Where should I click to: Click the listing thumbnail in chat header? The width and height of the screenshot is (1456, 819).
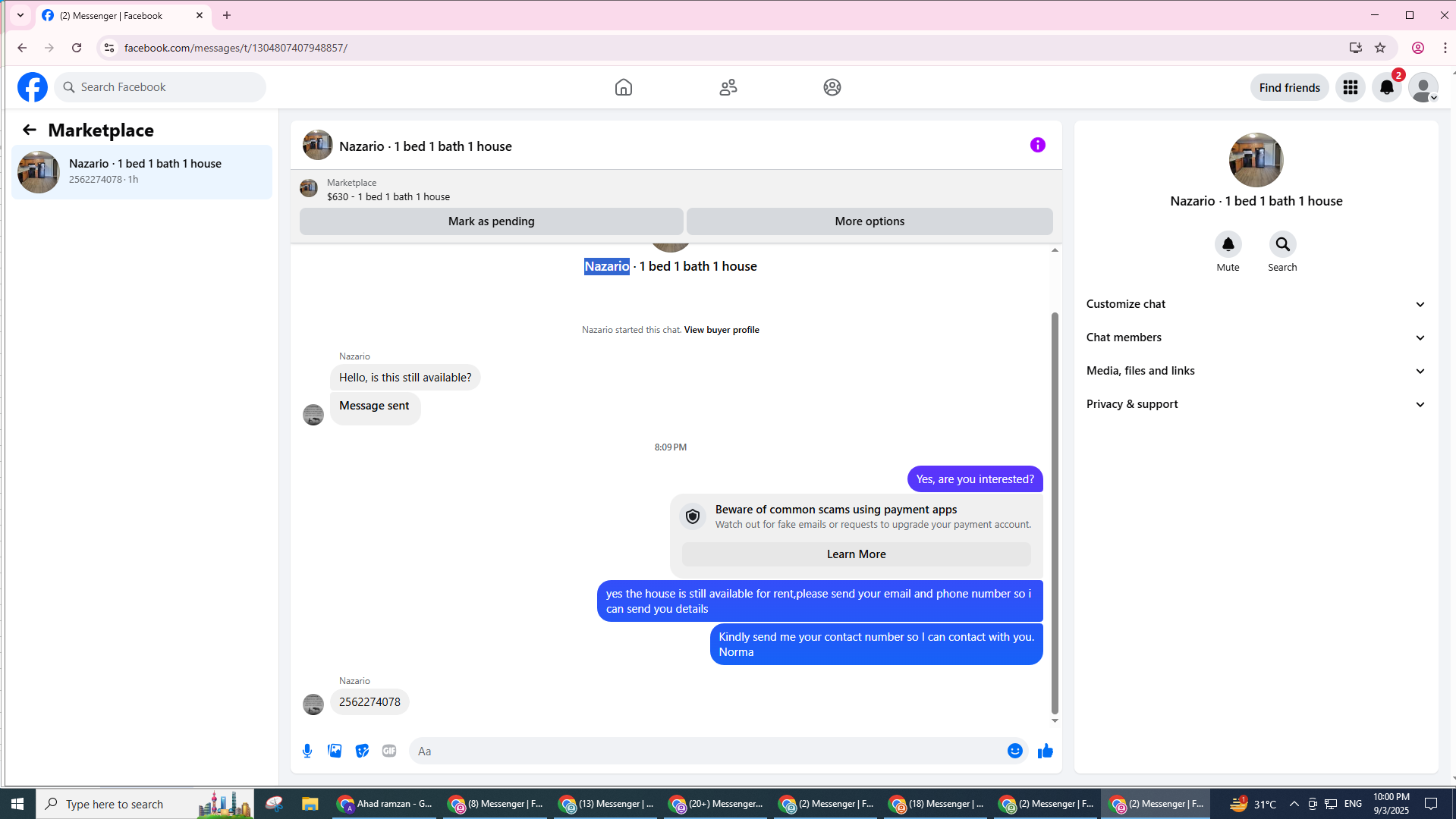[318, 145]
